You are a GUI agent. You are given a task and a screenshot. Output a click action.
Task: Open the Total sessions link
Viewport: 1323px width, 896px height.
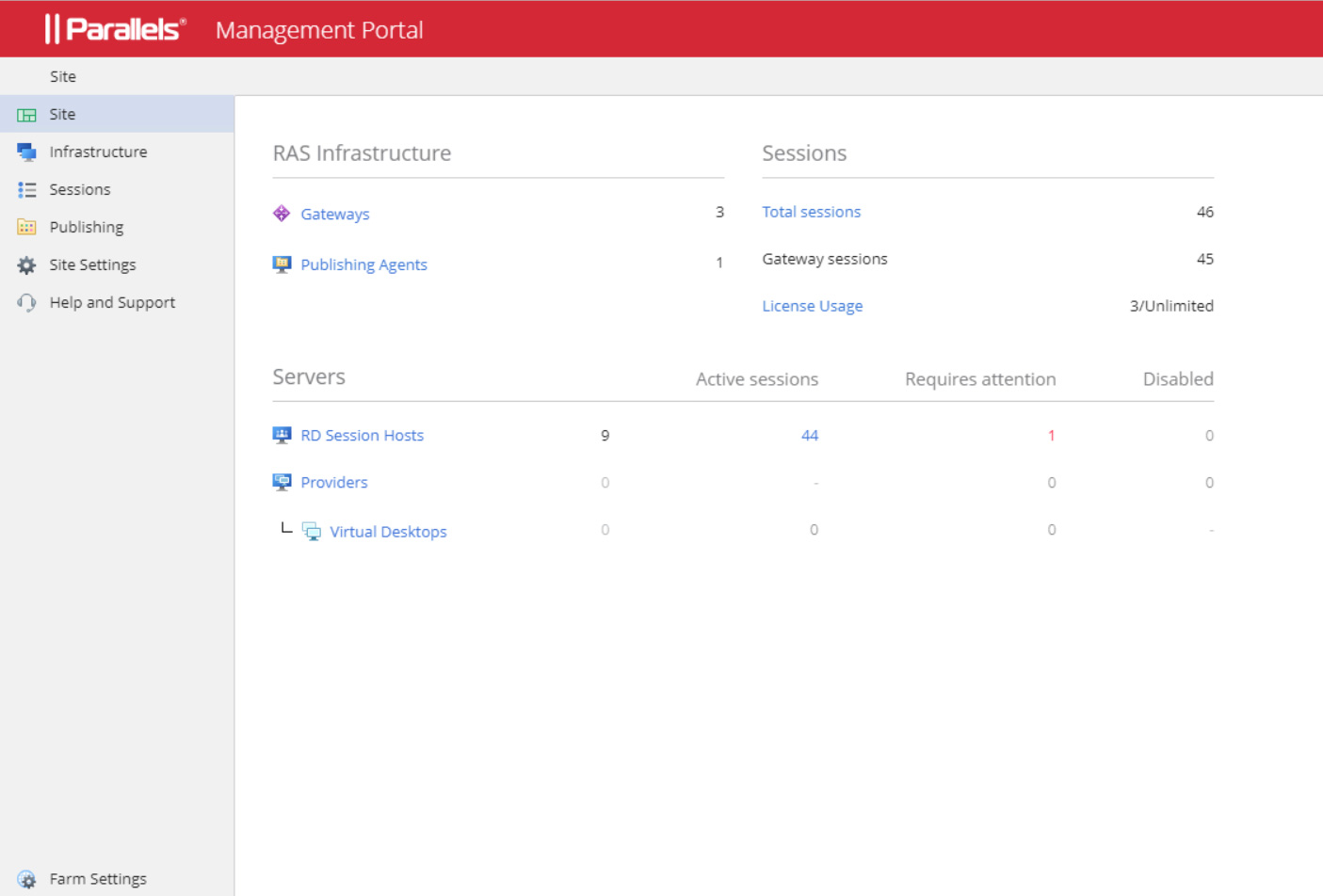(811, 212)
